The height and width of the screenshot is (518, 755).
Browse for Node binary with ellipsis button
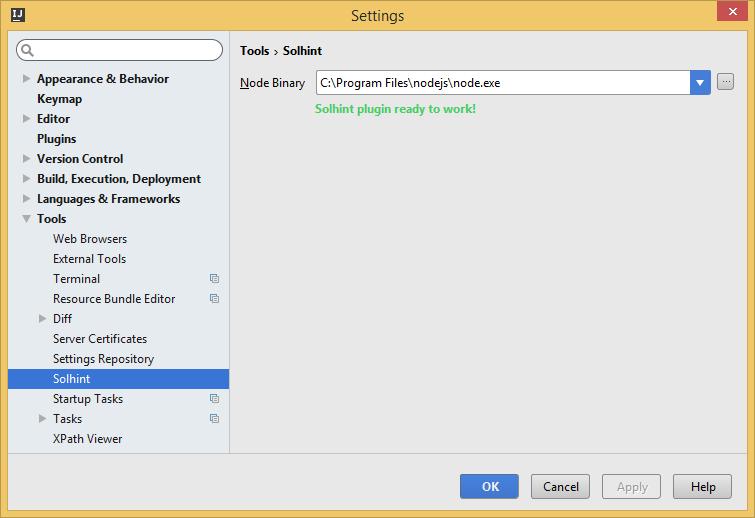tap(725, 82)
